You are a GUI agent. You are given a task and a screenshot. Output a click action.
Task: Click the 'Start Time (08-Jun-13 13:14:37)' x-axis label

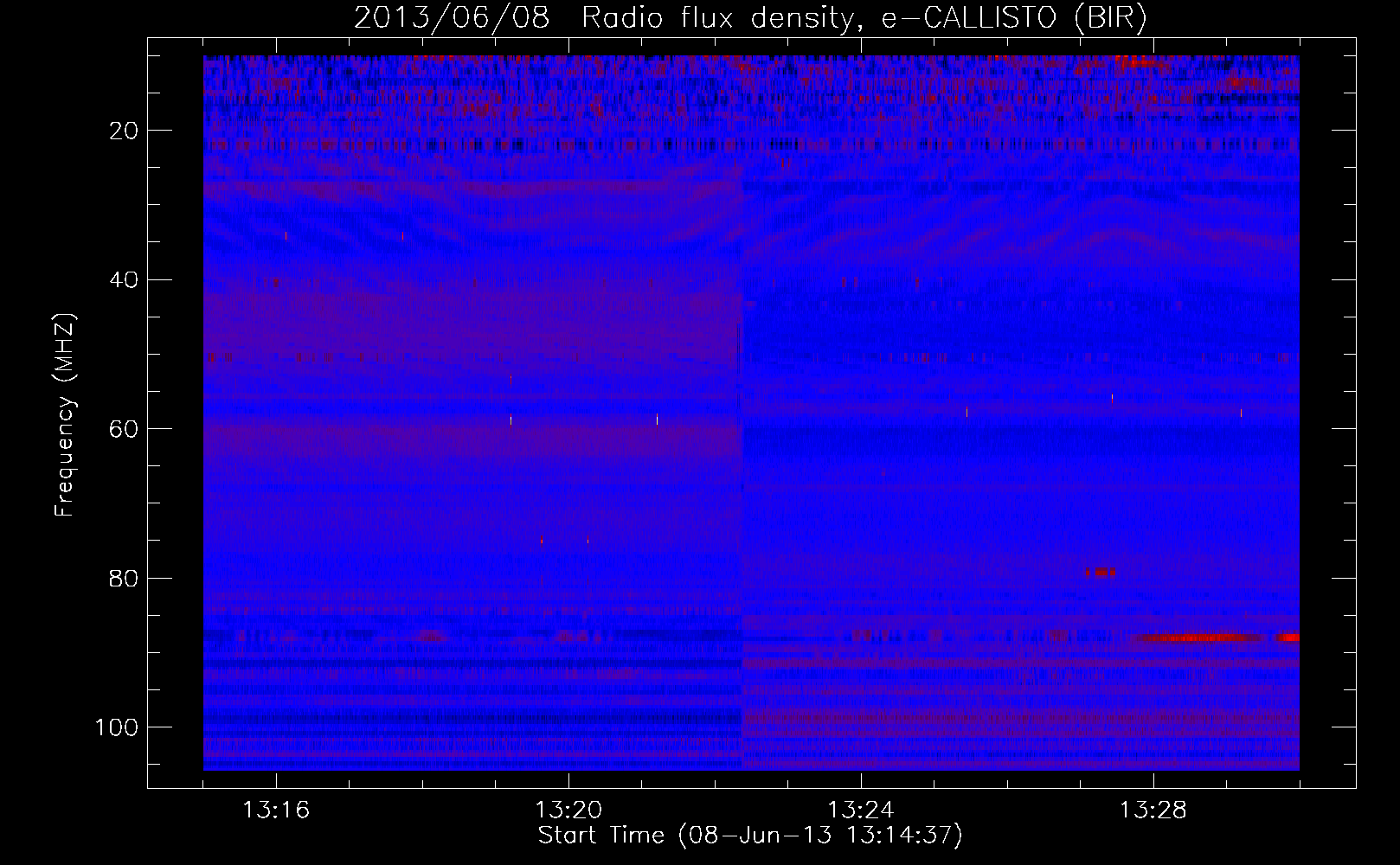(749, 836)
